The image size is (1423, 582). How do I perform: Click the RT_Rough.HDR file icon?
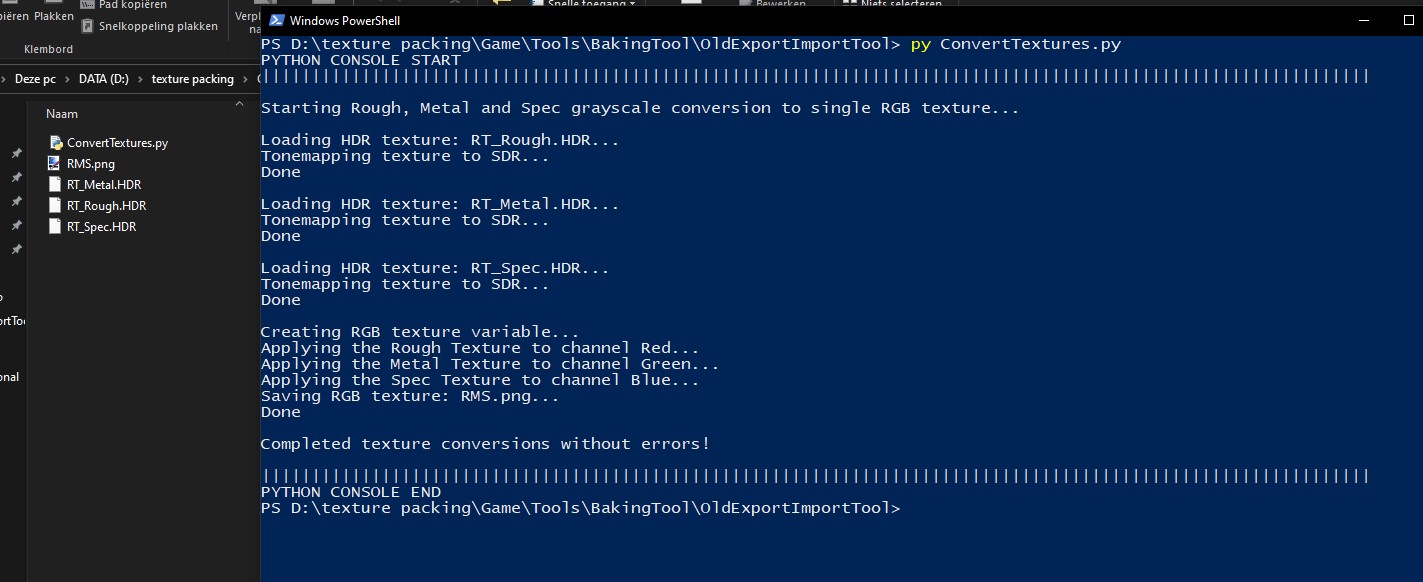coord(56,206)
